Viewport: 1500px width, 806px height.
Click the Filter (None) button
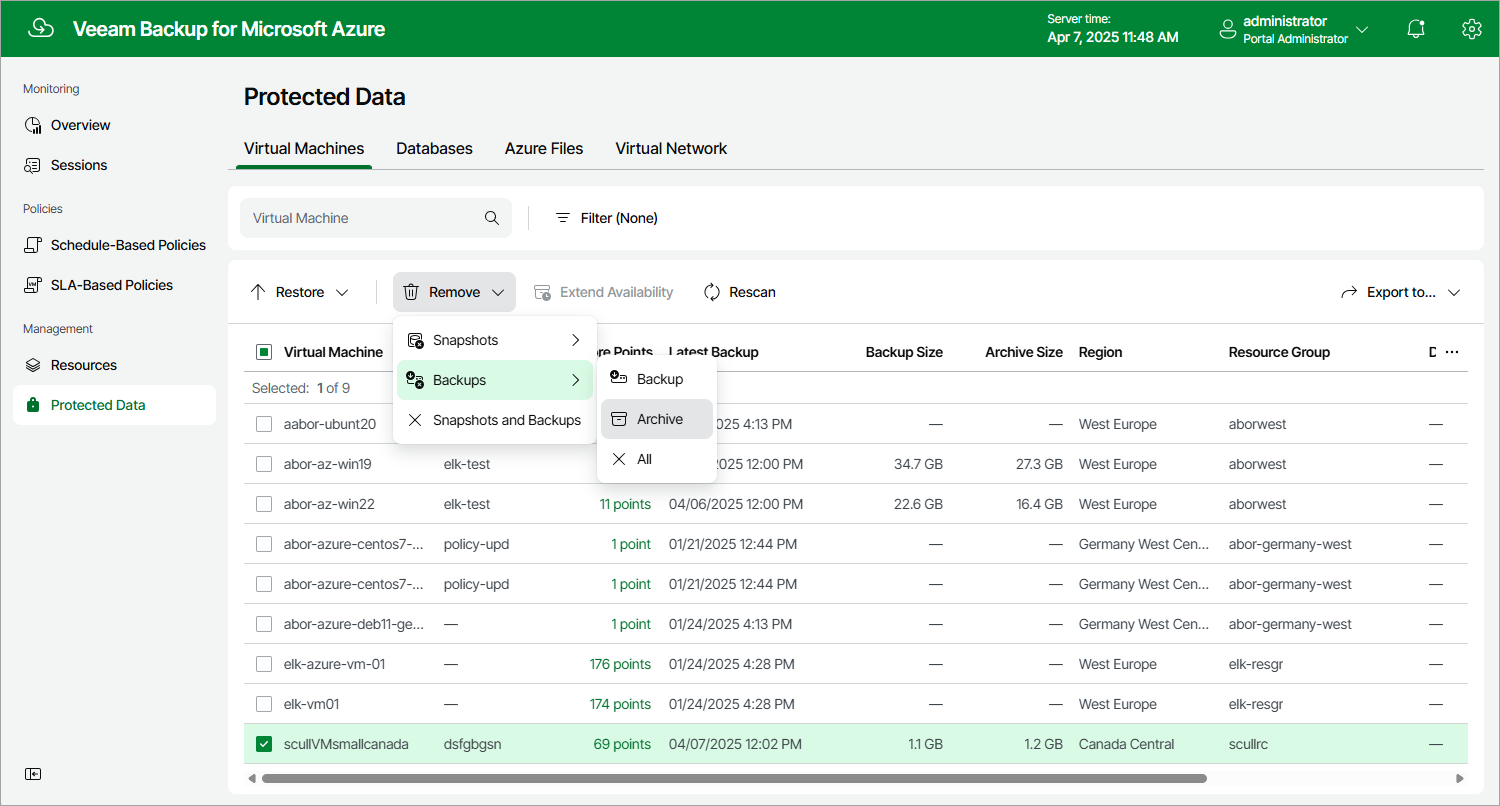pos(607,218)
